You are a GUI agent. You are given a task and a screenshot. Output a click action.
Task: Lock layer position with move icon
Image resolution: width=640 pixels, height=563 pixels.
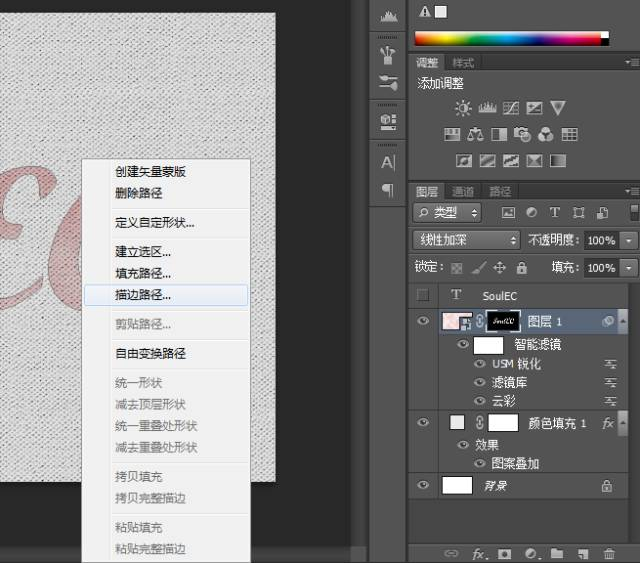tap(500, 268)
